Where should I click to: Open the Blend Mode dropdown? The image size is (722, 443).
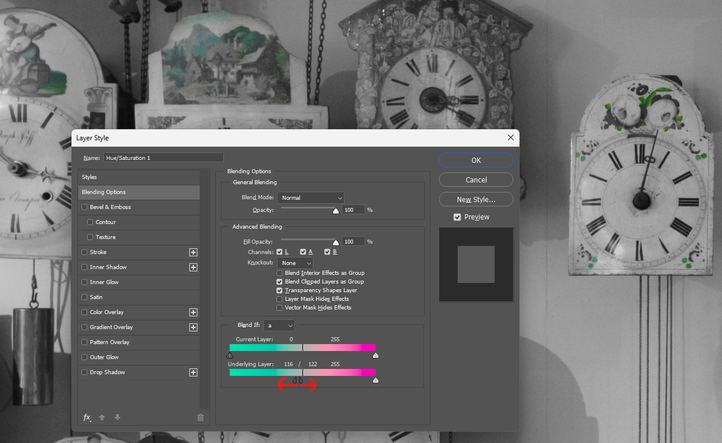[311, 198]
